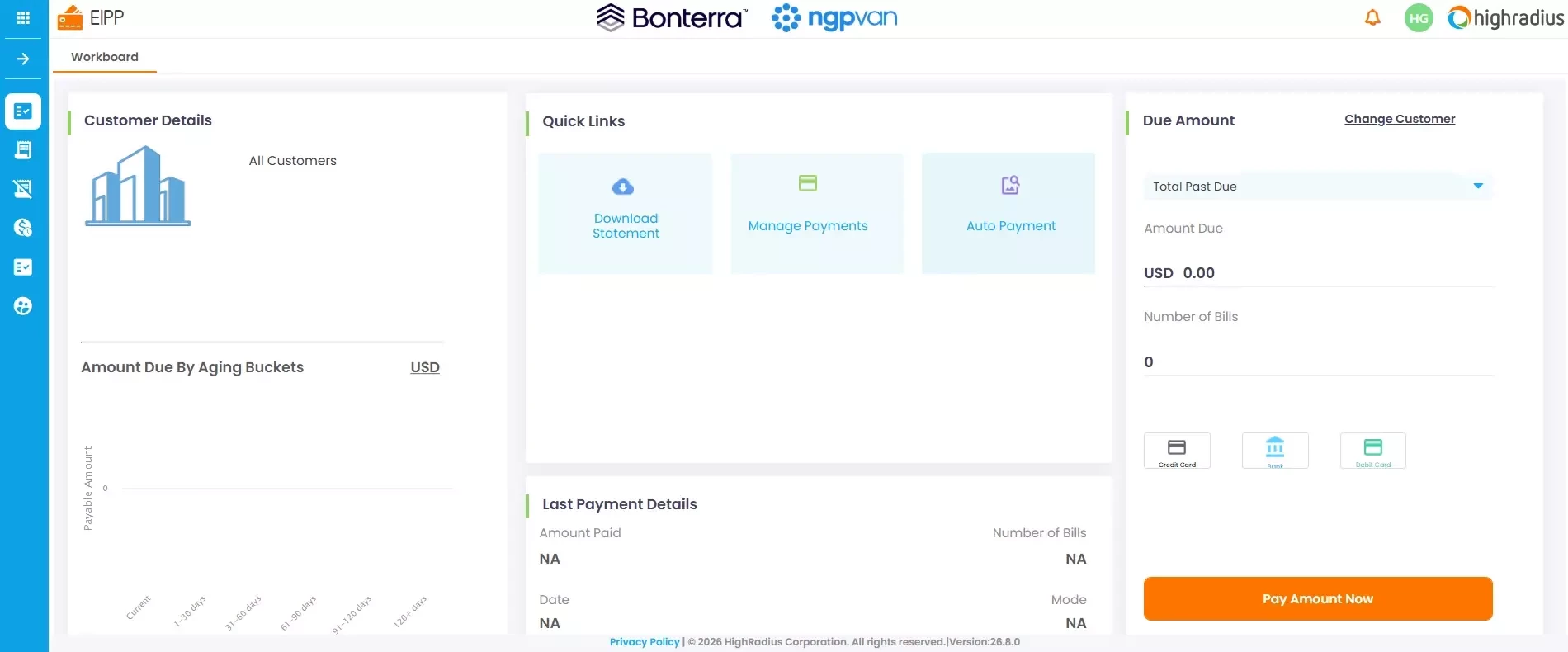The height and width of the screenshot is (652, 1568).
Task: Switch to the Workboard tab
Action: (x=105, y=57)
